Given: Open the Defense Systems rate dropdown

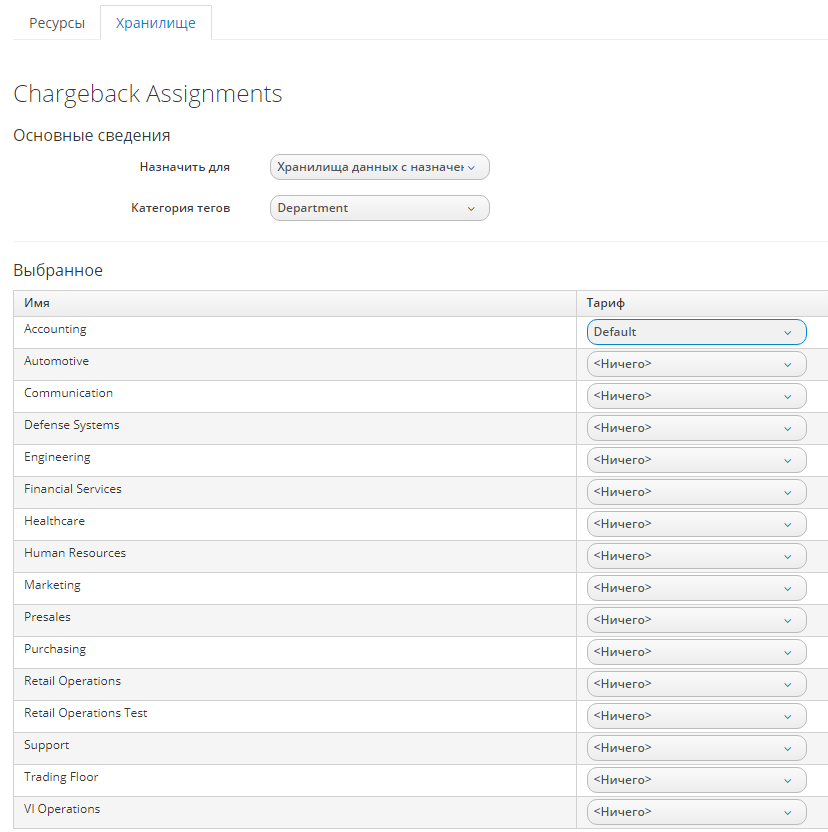Looking at the screenshot, I should click(x=696, y=428).
